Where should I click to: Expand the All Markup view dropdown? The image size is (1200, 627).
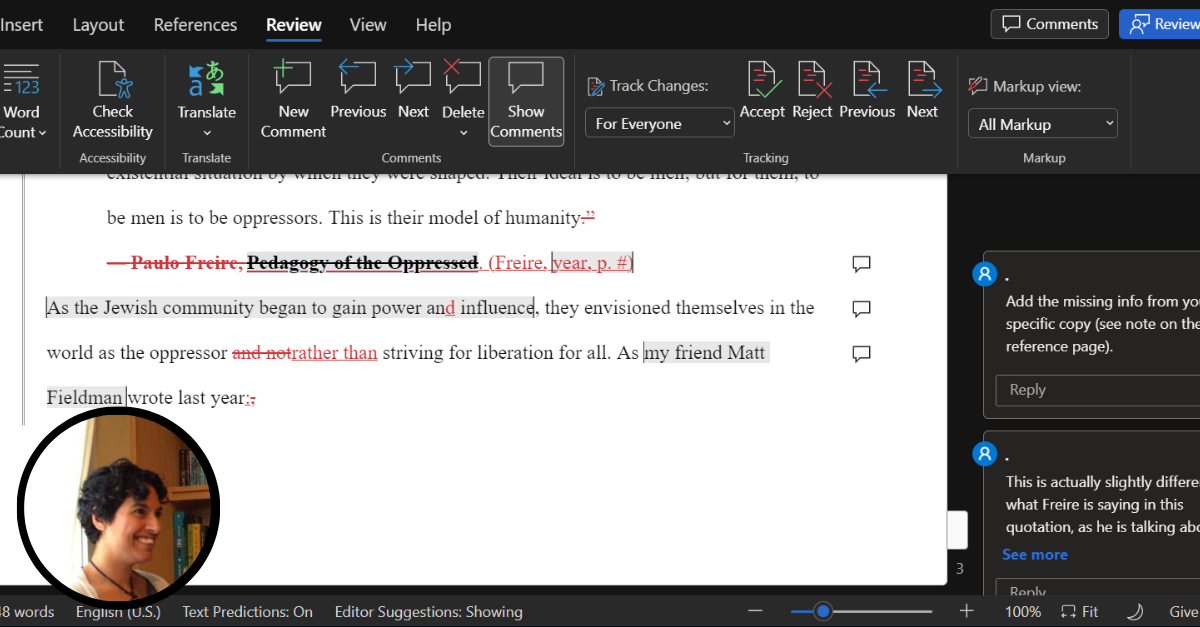click(x=1042, y=124)
